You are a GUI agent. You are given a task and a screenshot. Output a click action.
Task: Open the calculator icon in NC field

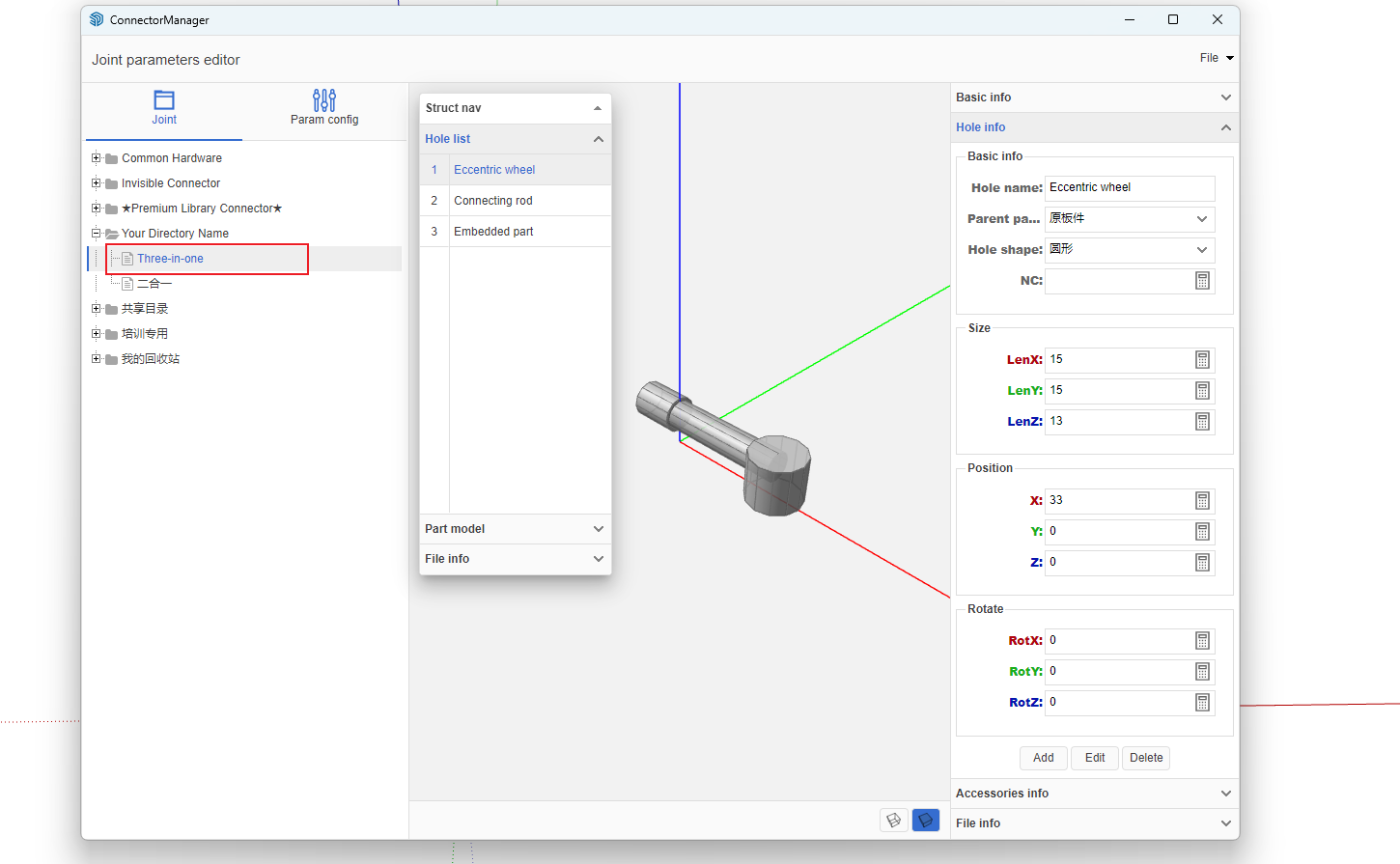[1202, 281]
